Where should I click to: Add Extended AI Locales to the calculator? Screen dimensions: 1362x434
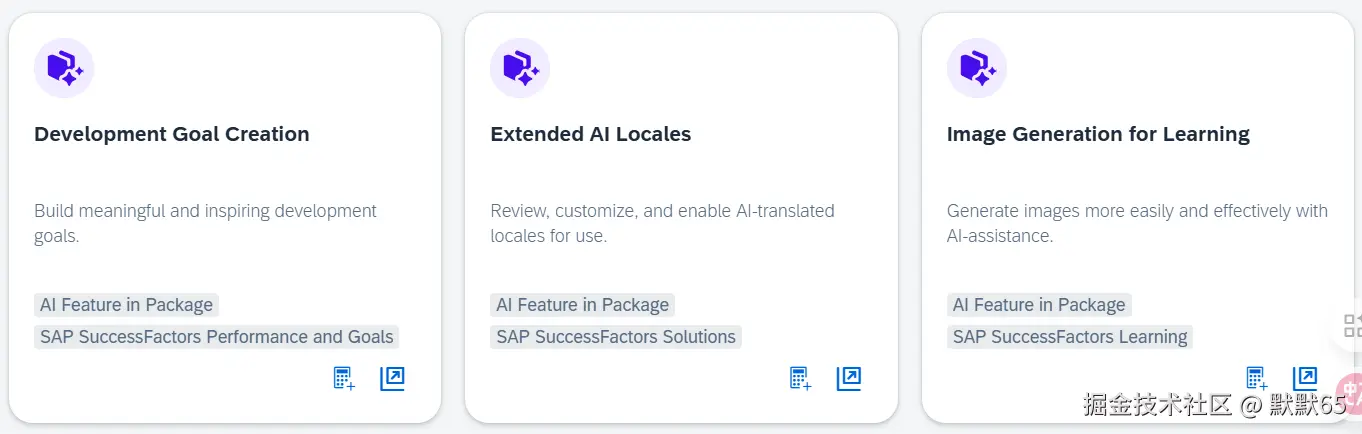(800, 379)
